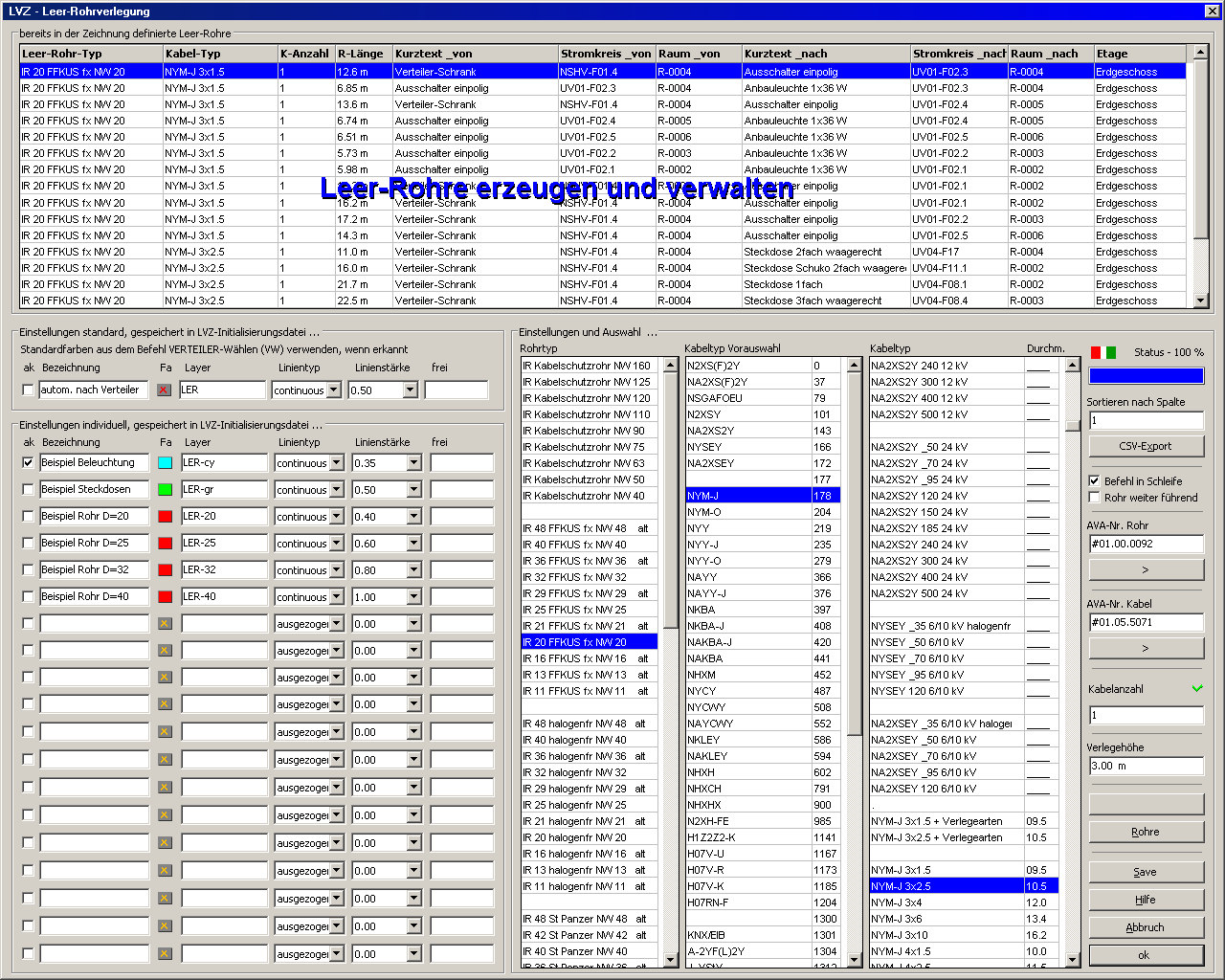
Task: Click red color swatch for Beispiel Rohr D=40
Action: (165, 596)
